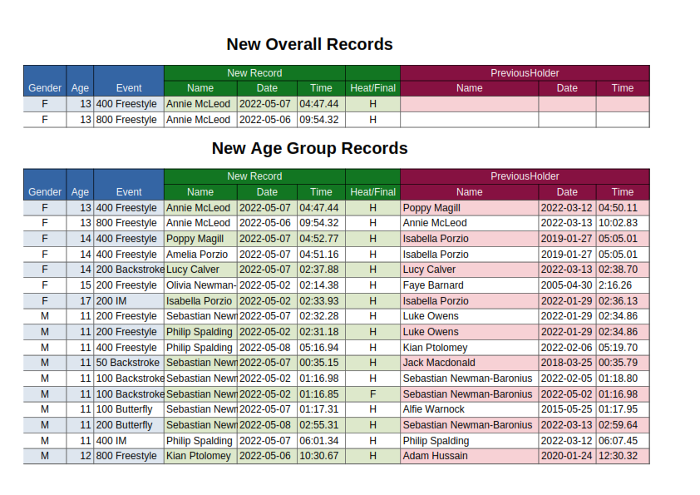
Task: Select the 400 IM event cell
Action: 128,440
